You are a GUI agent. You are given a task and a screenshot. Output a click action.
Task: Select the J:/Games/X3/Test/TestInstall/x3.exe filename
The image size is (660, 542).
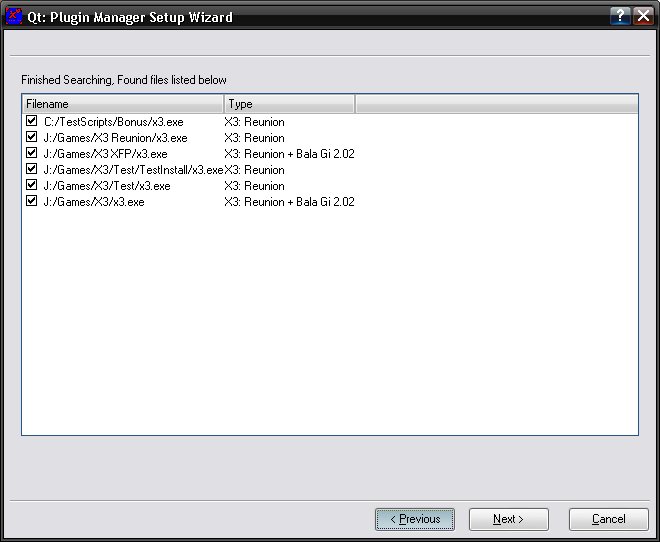pyautogui.click(x=133, y=170)
